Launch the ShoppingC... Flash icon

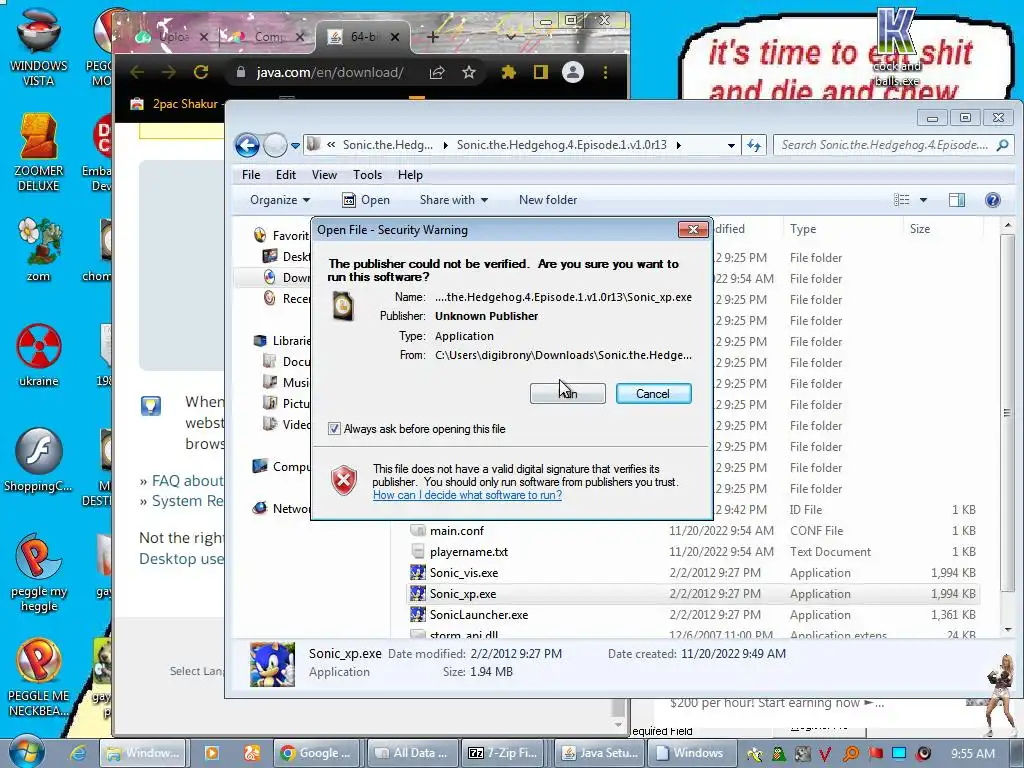click(39, 460)
